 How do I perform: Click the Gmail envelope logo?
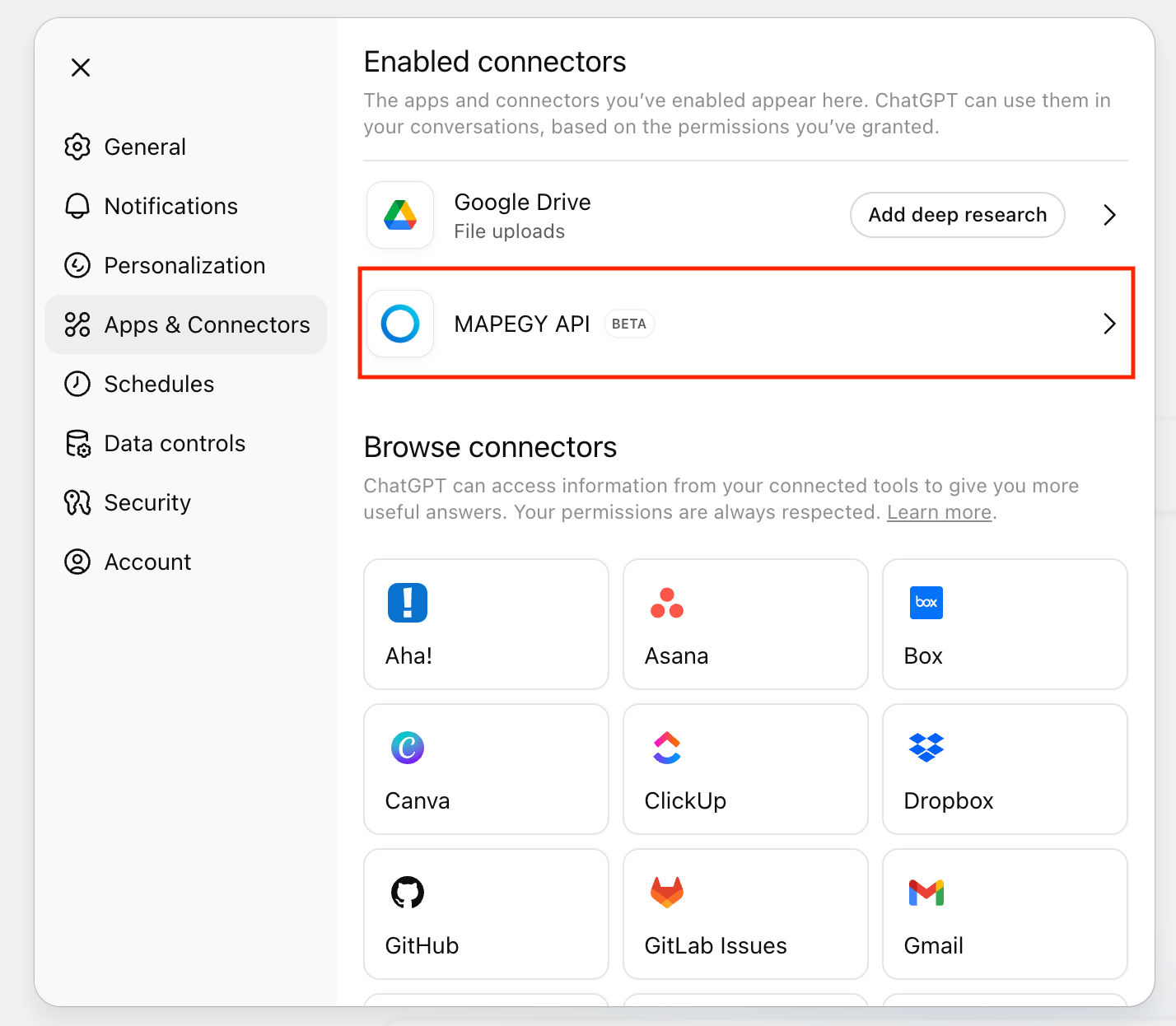[x=926, y=893]
